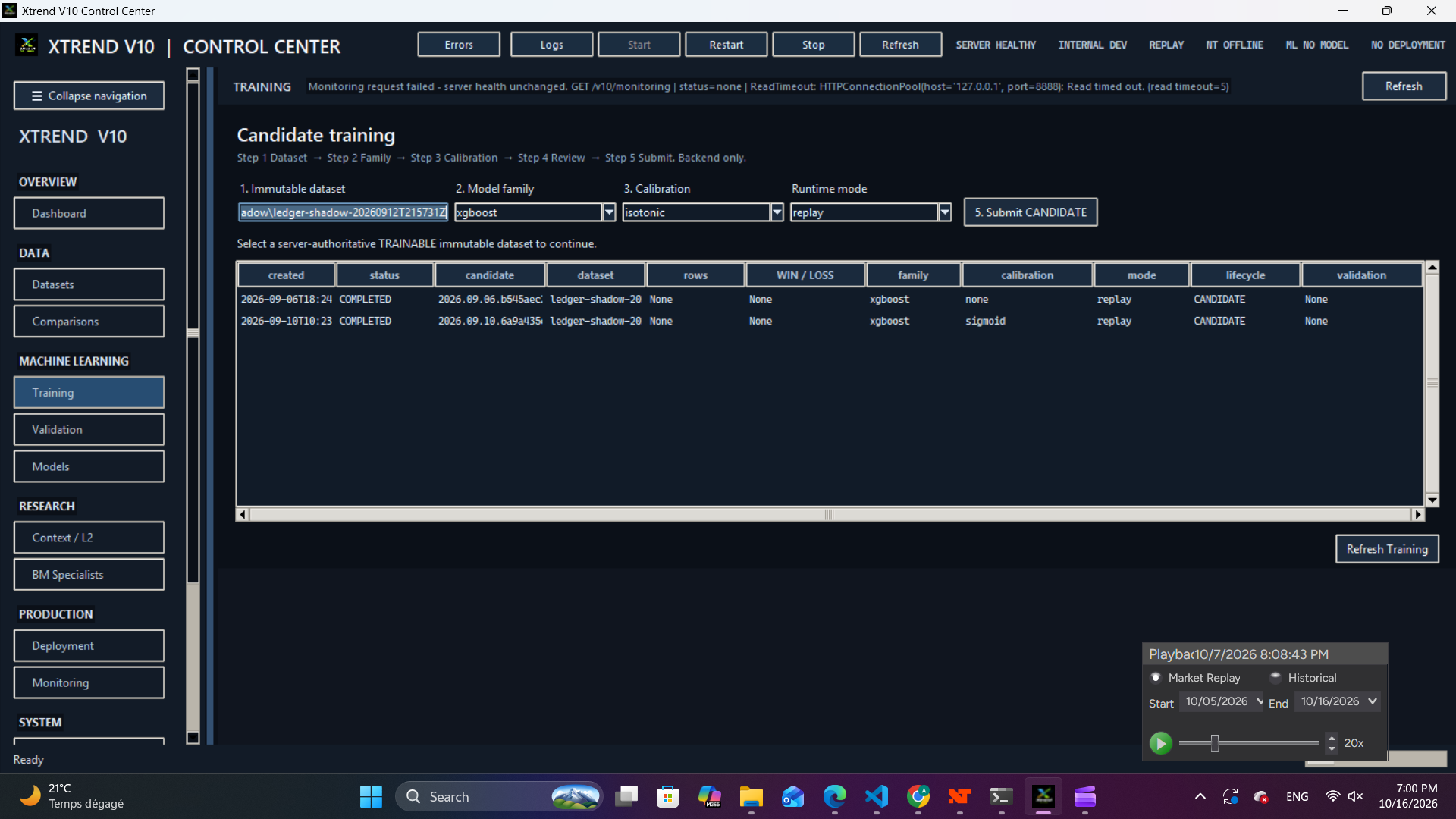
Task: Click the Xtrend logo icon in header
Action: [27, 46]
